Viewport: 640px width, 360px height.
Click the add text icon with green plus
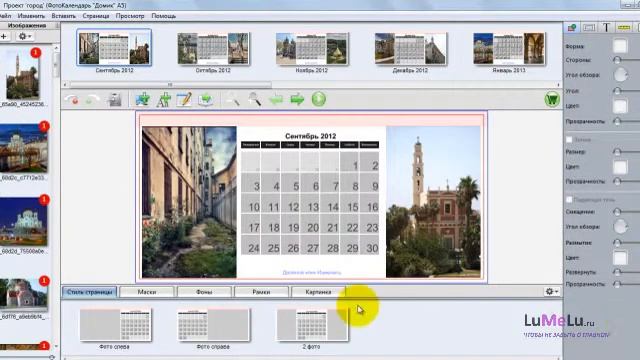pos(164,100)
